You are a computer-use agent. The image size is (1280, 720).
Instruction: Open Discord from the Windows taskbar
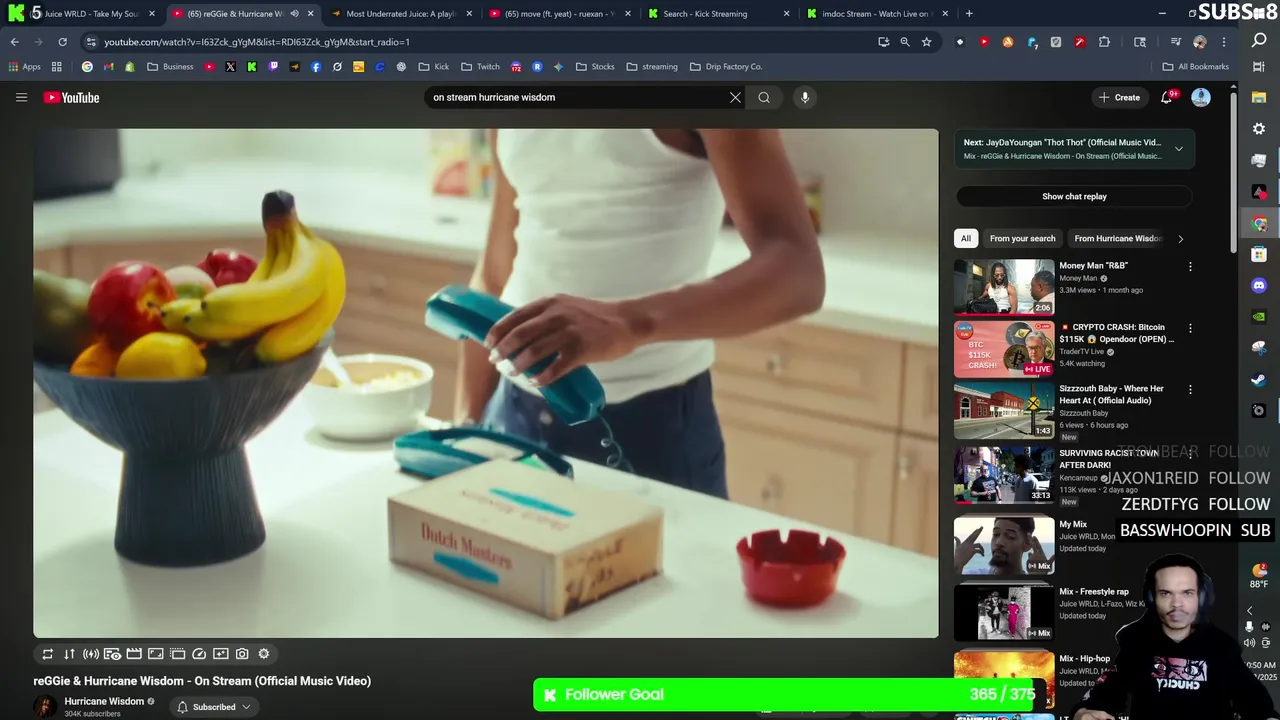point(1259,286)
